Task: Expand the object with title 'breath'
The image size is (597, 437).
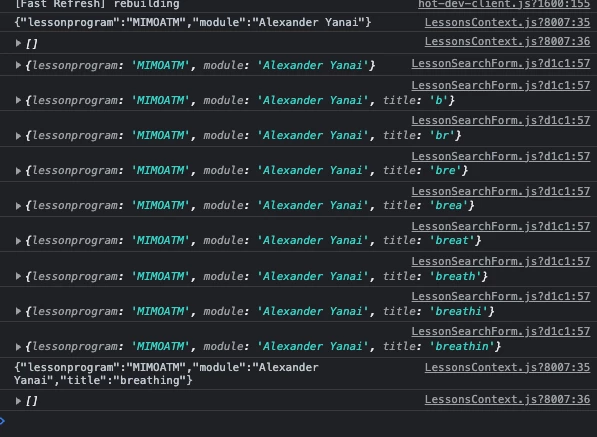Action: 18,276
